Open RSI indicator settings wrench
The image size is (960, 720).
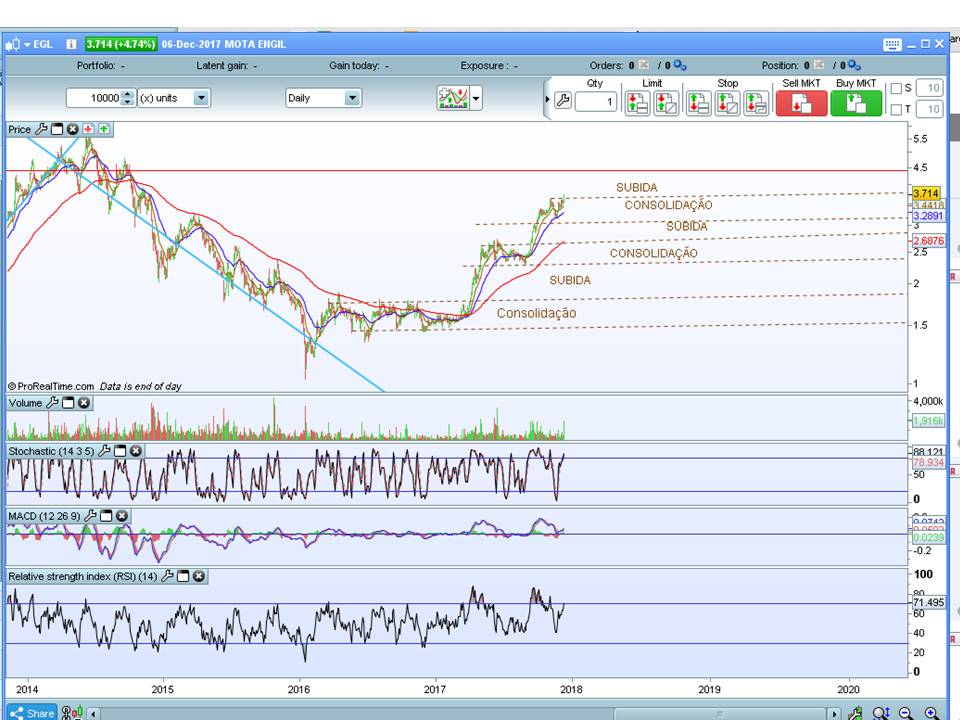click(x=167, y=576)
